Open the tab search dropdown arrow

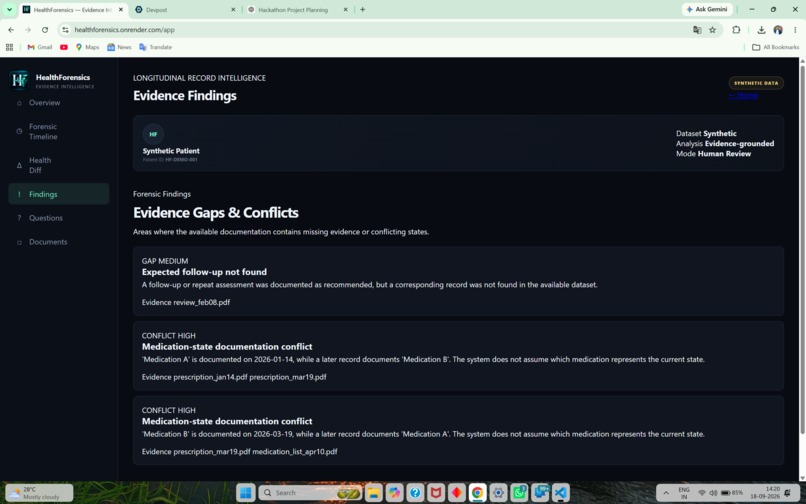pyautogui.click(x=9, y=9)
